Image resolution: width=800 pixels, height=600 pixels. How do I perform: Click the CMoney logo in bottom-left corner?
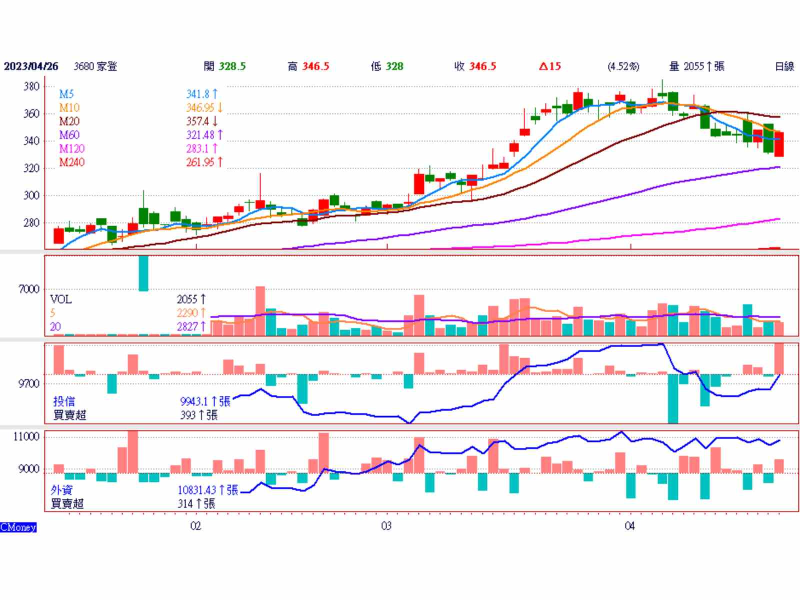tap(19, 527)
